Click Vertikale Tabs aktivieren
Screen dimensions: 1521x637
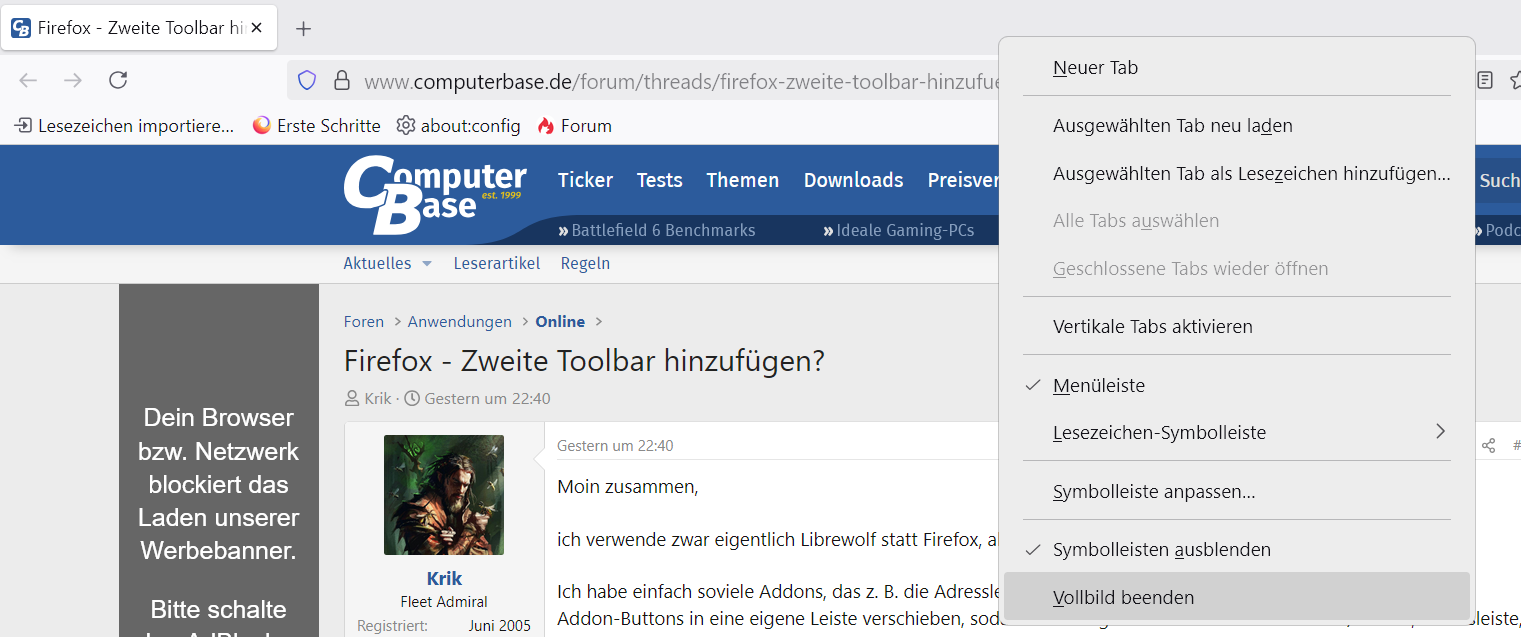[1237, 327]
